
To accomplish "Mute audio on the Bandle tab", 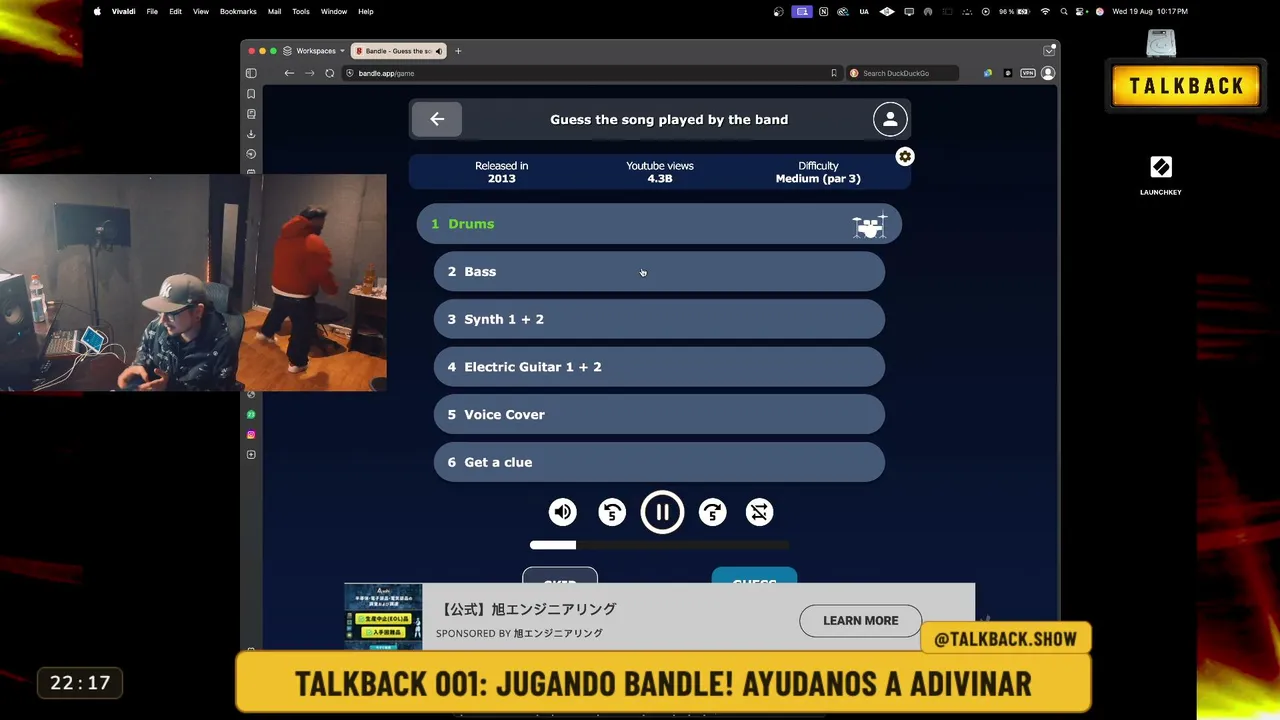I will click(x=439, y=51).
